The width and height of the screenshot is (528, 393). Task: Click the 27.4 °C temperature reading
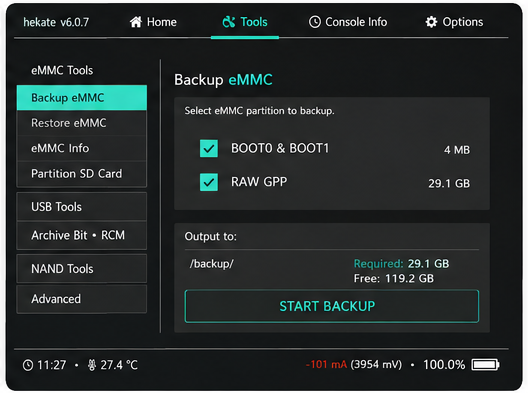(x=119, y=365)
